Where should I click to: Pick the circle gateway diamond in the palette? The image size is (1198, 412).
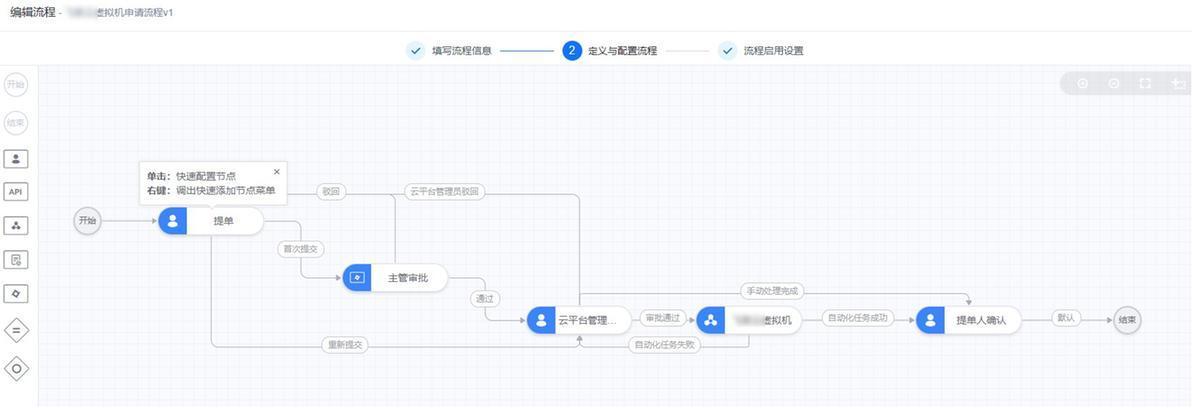point(16,368)
